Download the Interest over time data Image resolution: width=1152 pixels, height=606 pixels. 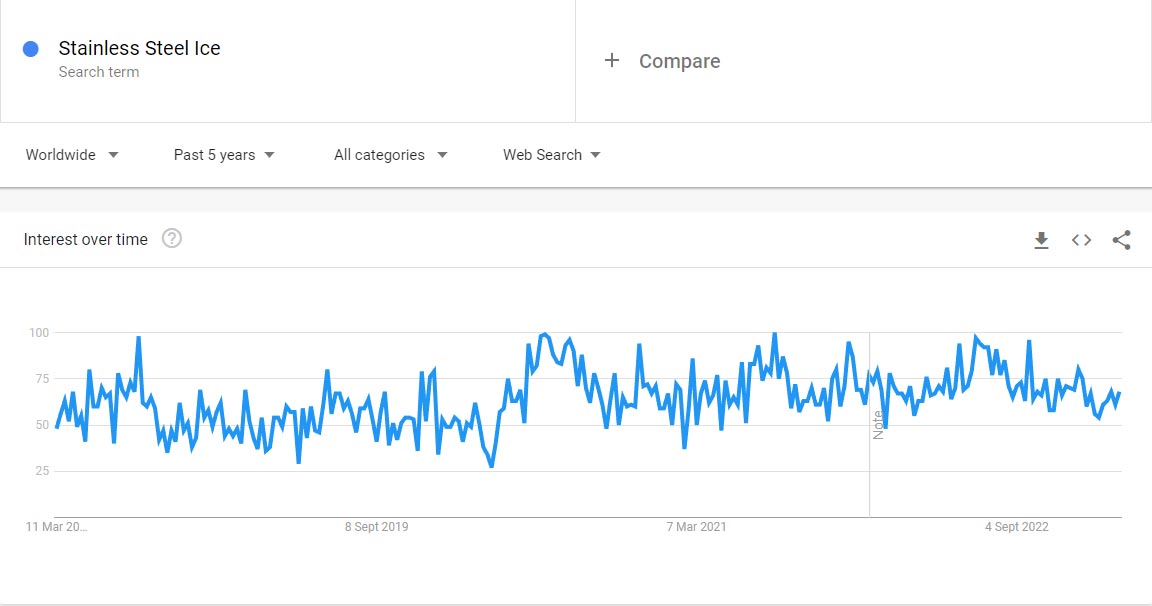click(1041, 240)
